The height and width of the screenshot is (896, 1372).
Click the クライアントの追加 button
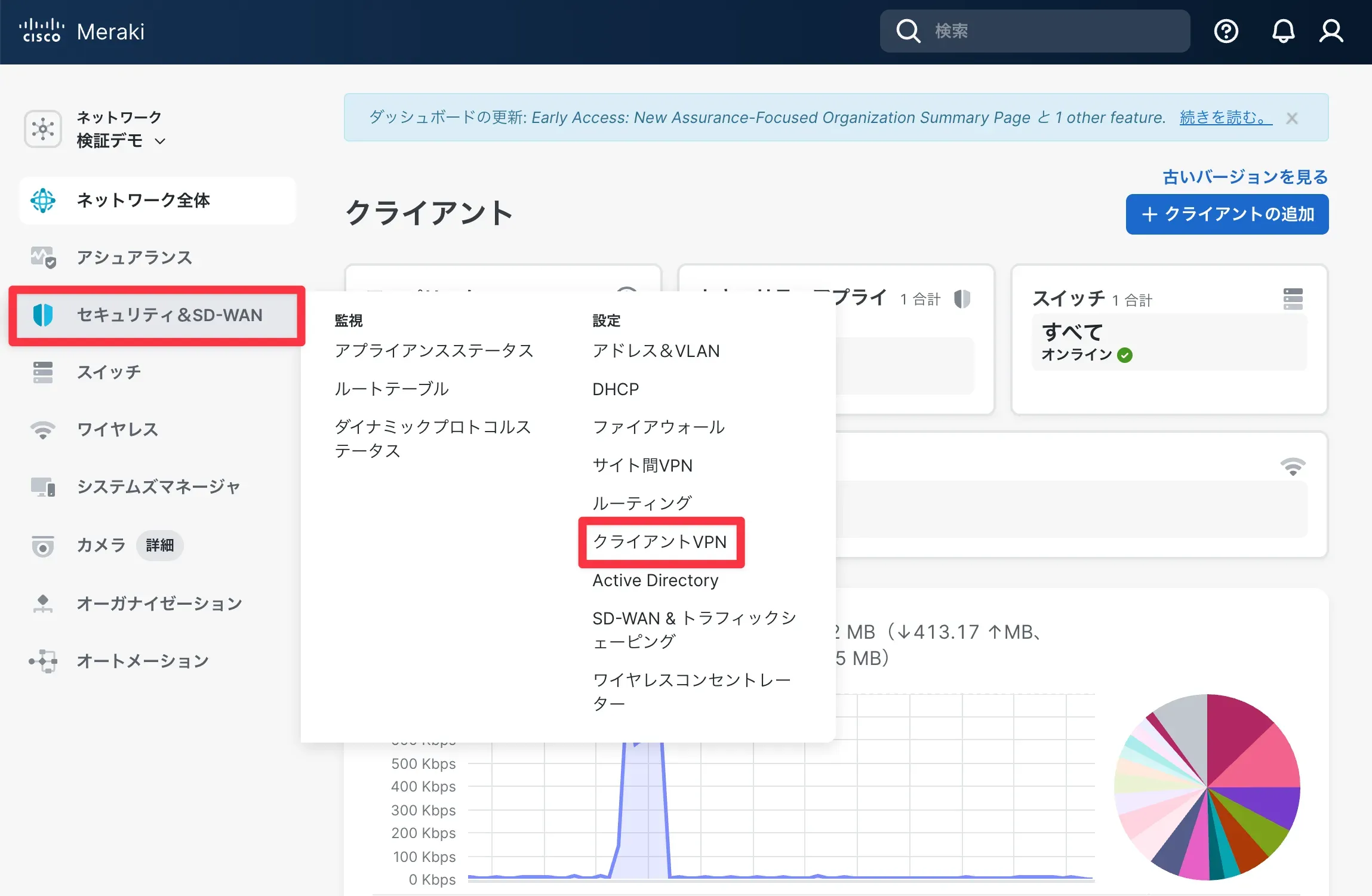1227,214
